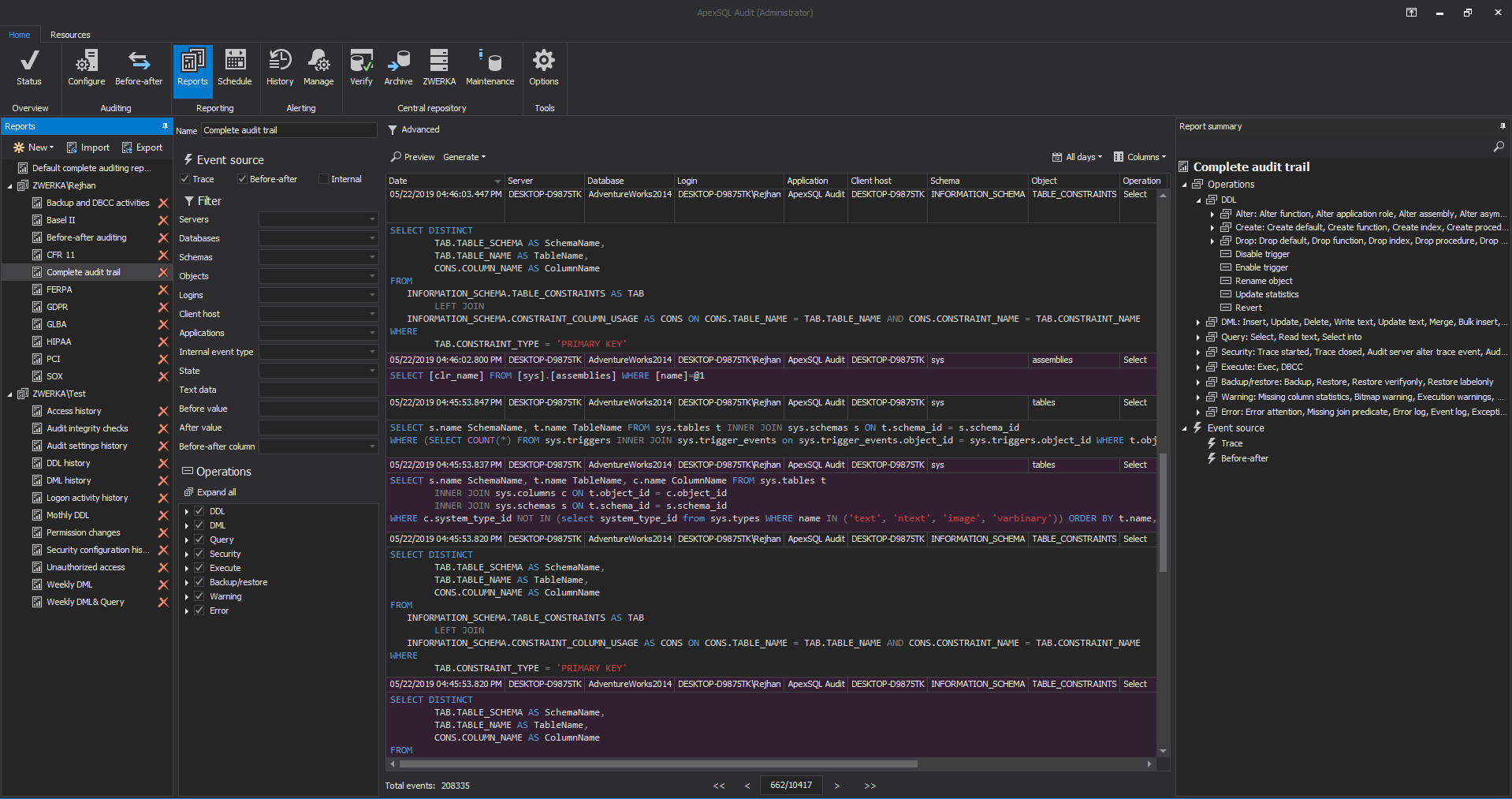Click the Preview button

coord(413,157)
